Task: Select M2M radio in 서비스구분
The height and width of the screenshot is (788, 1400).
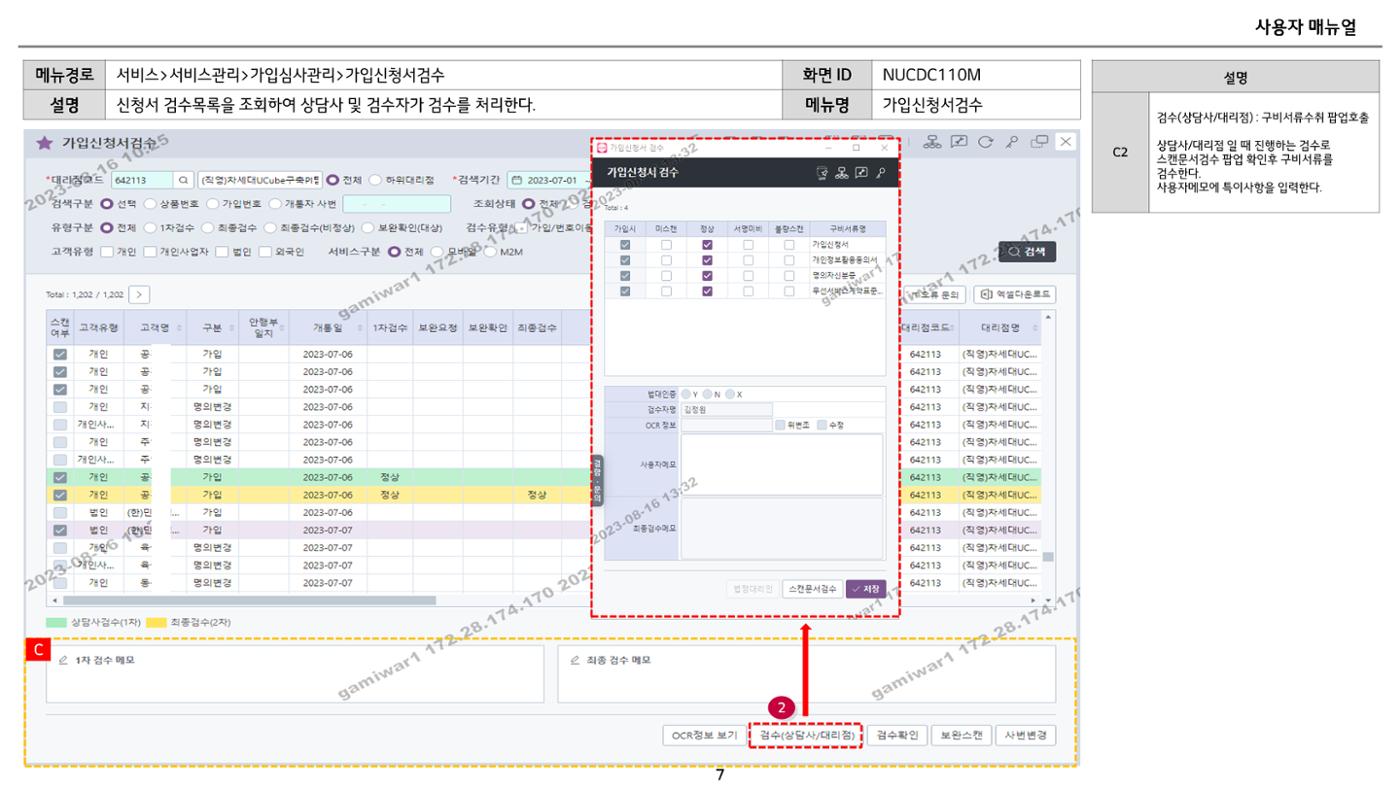Action: point(491,251)
